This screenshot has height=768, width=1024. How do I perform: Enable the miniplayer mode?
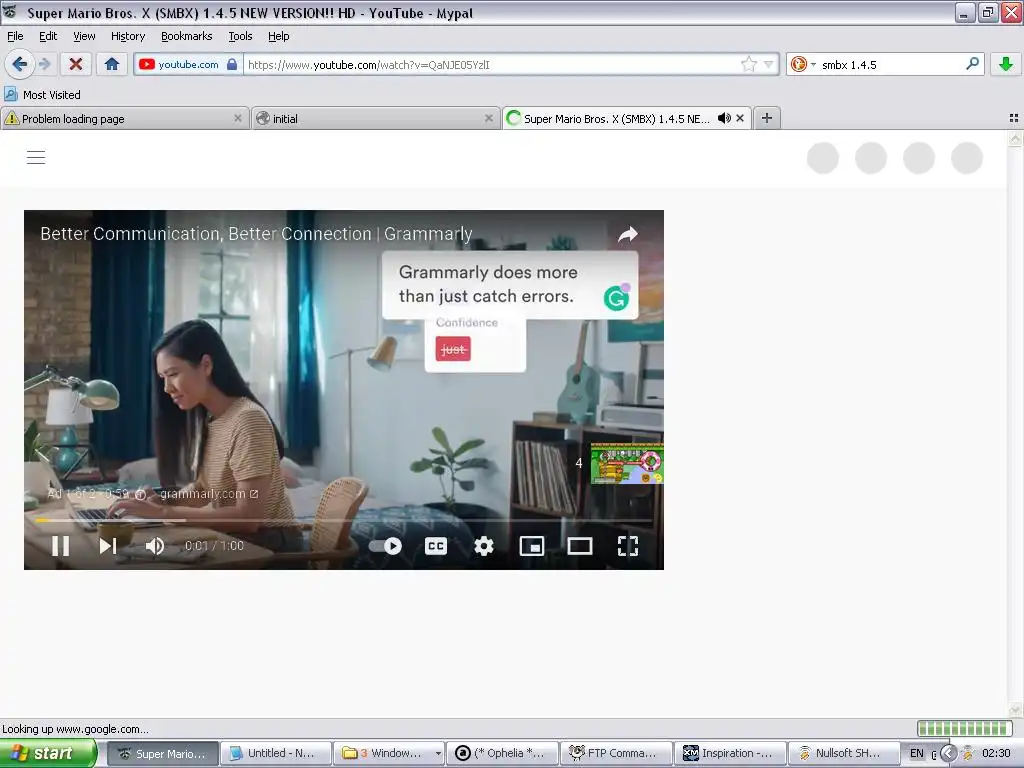pyautogui.click(x=532, y=545)
